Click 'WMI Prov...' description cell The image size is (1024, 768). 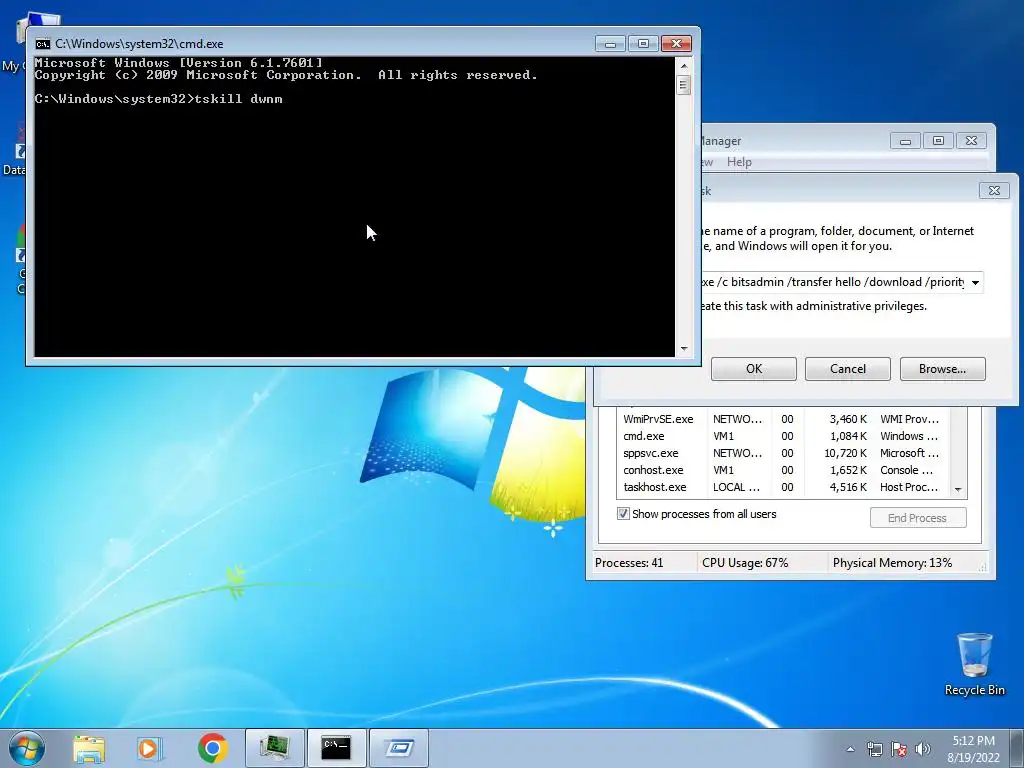pyautogui.click(x=909, y=419)
